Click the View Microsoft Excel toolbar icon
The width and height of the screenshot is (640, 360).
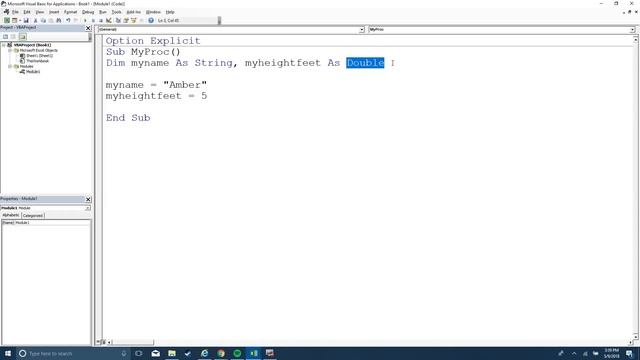(7, 20)
